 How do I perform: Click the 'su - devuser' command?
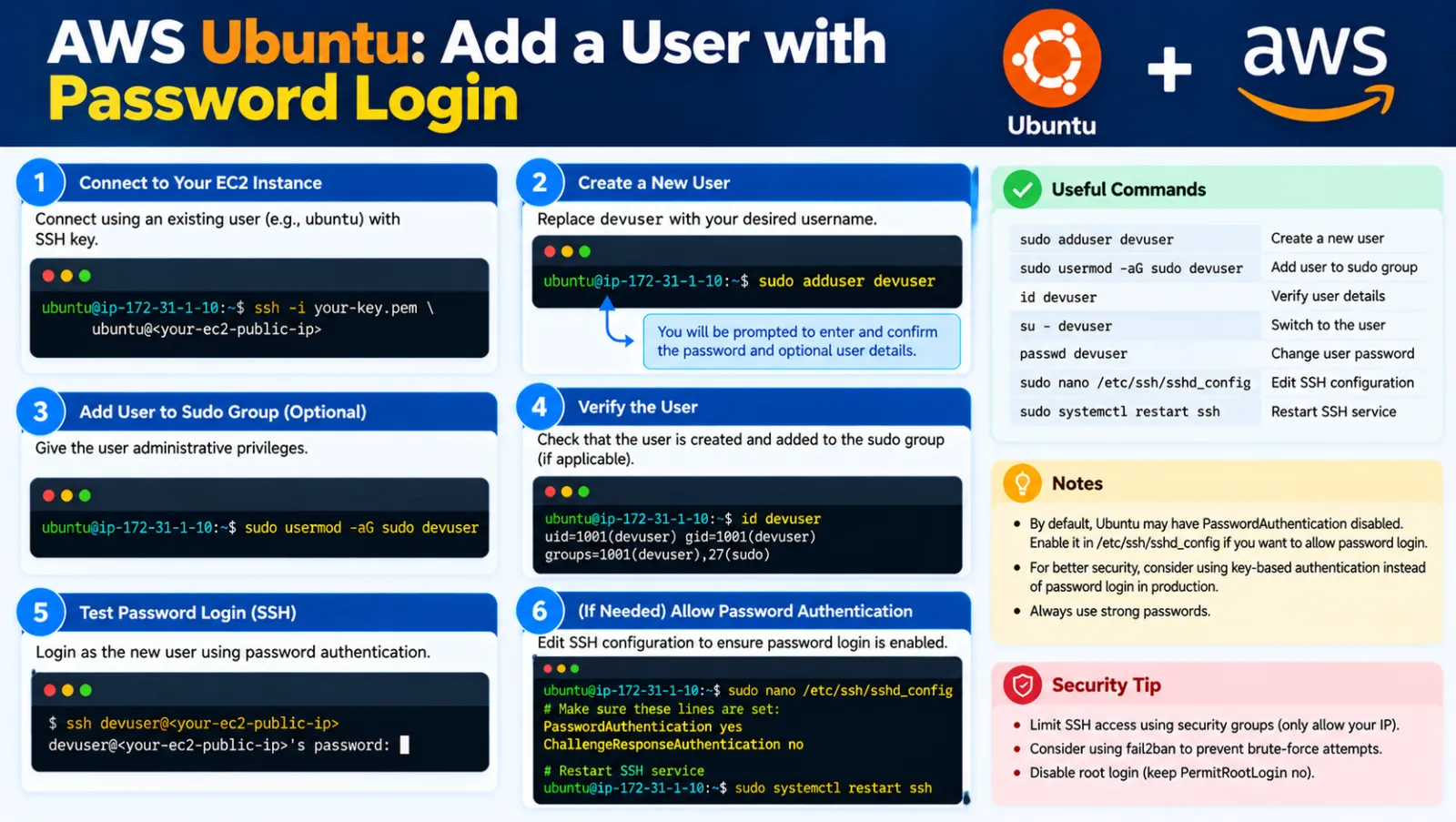[x=1066, y=326]
